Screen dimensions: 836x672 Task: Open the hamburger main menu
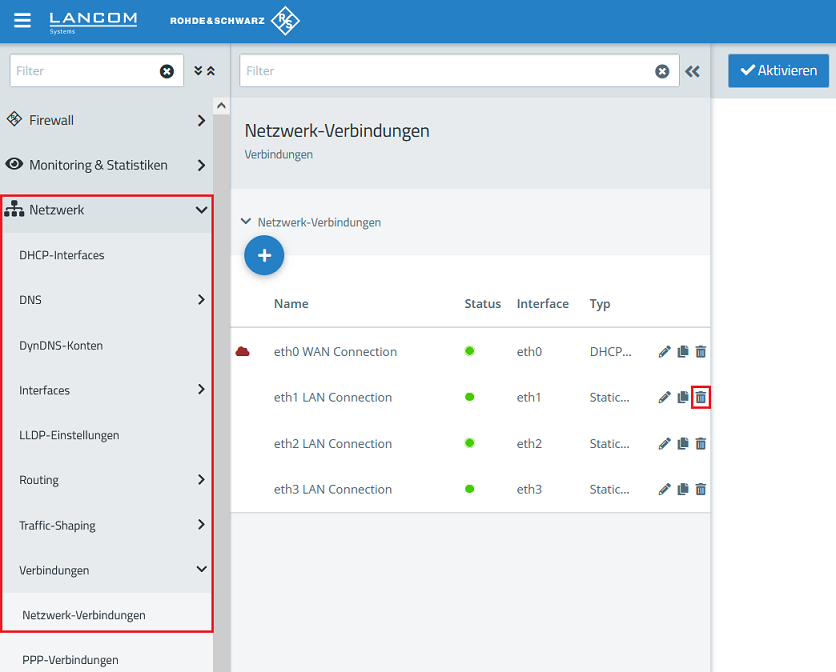[22, 21]
